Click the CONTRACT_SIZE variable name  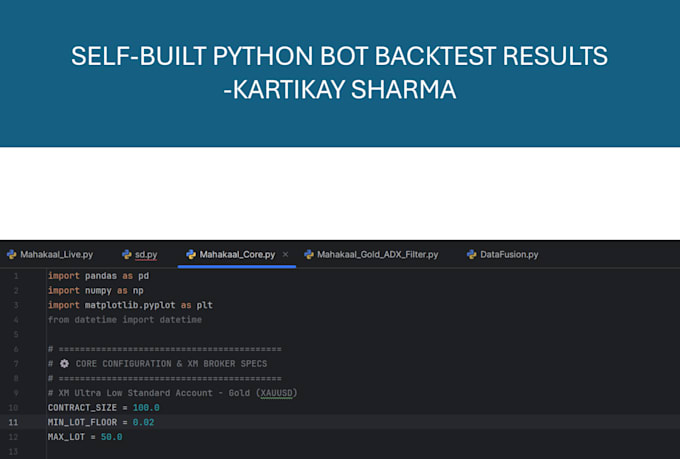[x=82, y=408]
